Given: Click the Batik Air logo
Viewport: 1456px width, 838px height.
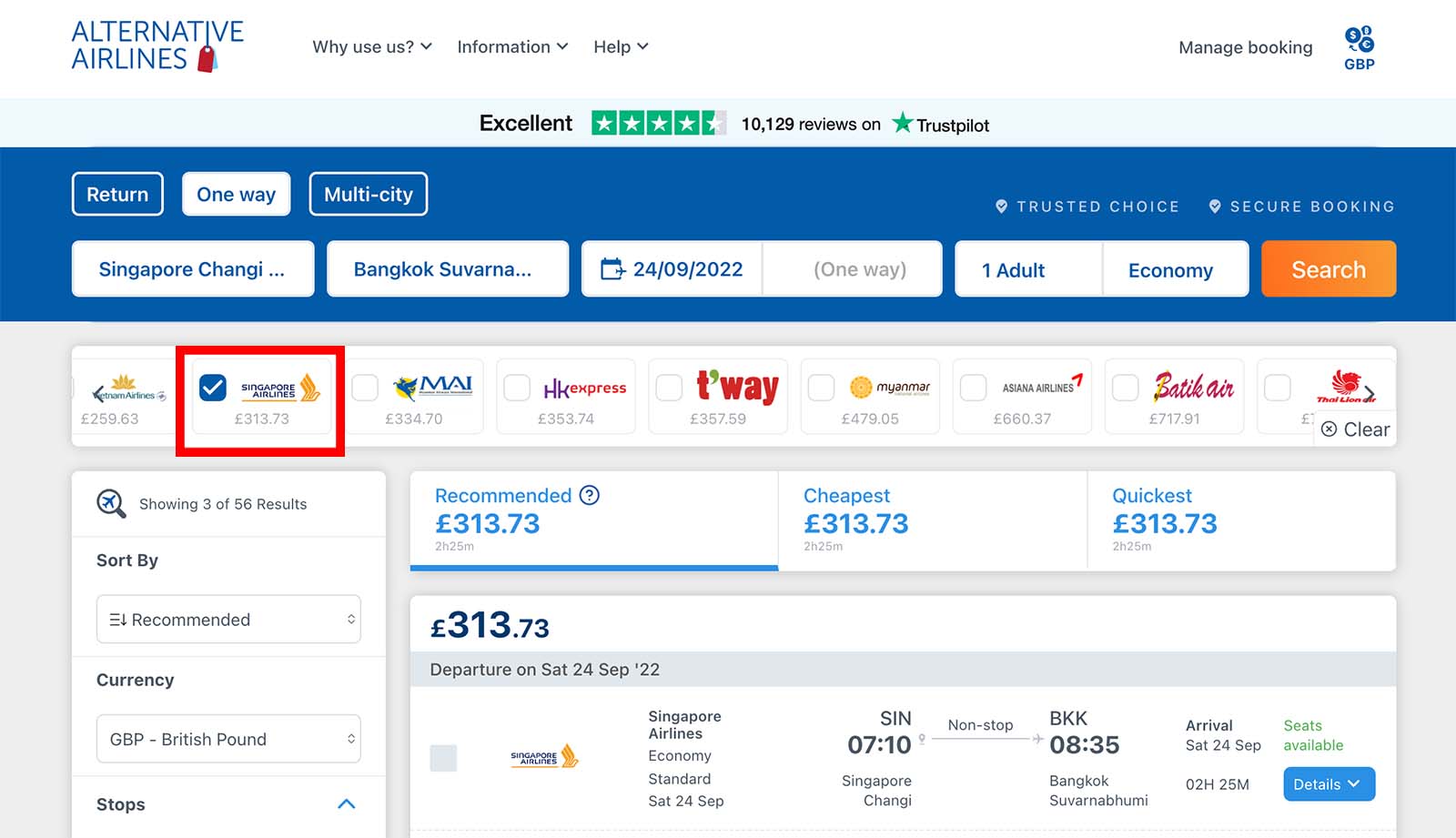Looking at the screenshot, I should click(1194, 387).
